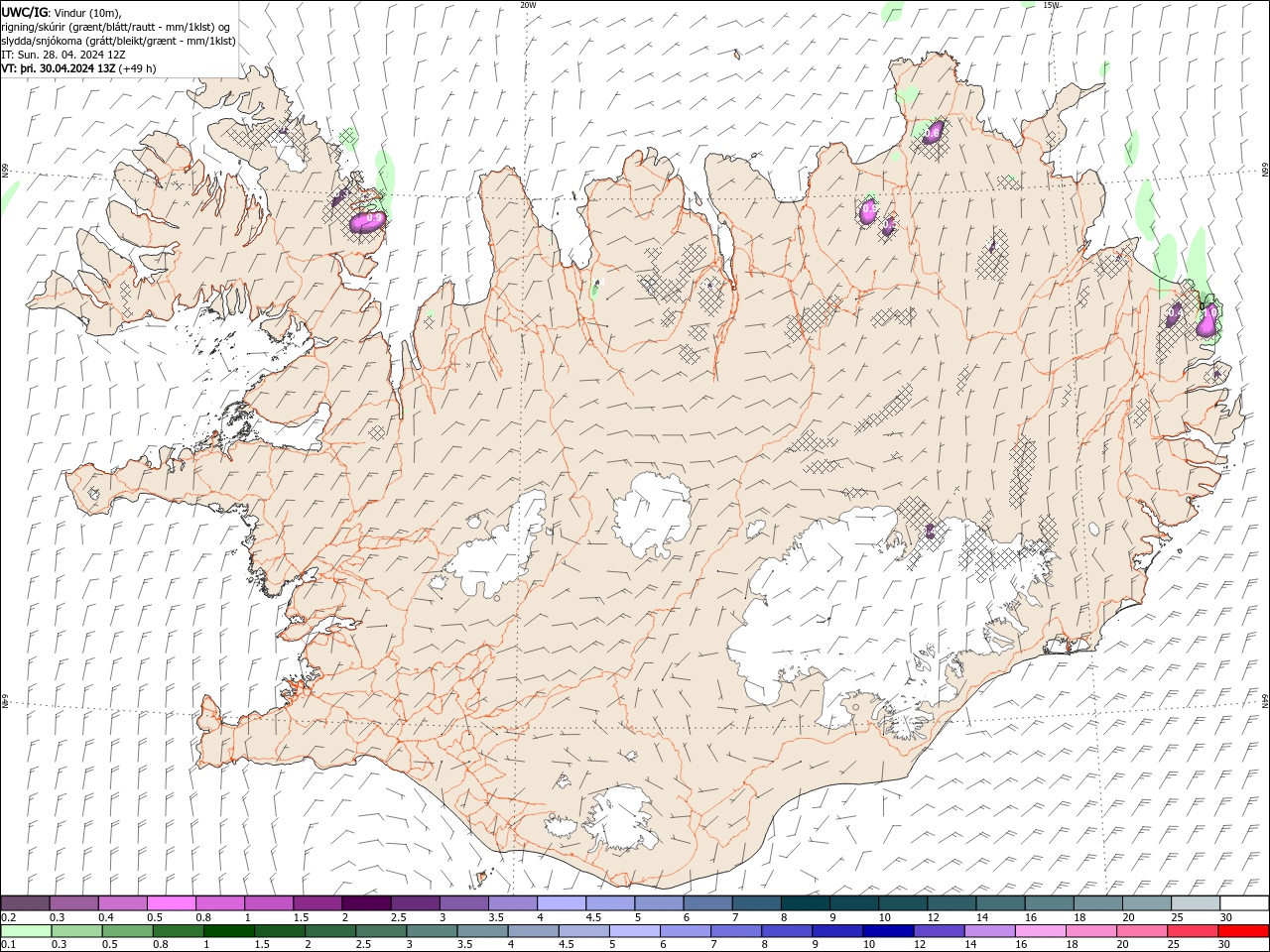Click the grey-green 3 swatch in rain scale
Viewport: 1270px width, 952px height.
432,931
